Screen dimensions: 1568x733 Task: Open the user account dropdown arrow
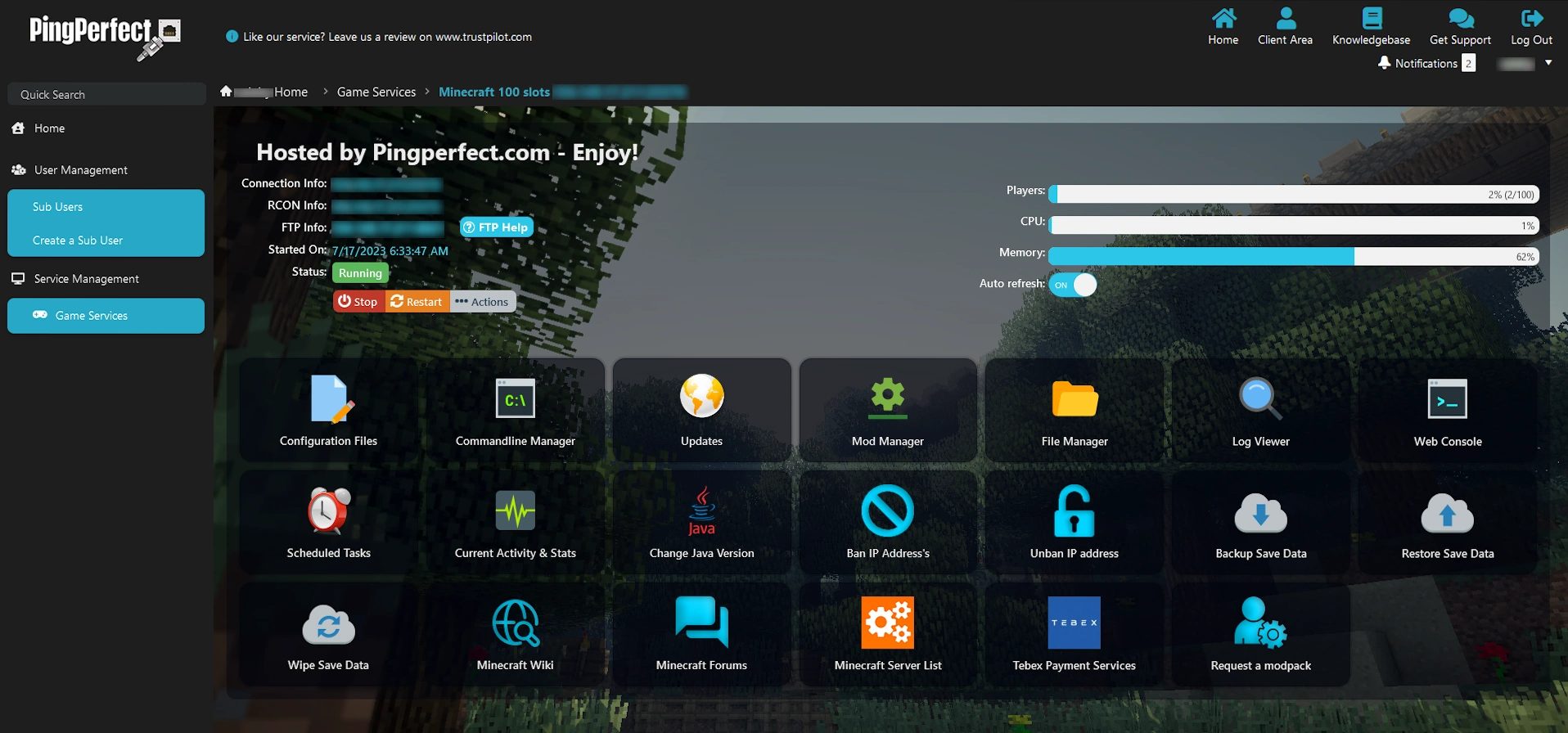point(1548,63)
